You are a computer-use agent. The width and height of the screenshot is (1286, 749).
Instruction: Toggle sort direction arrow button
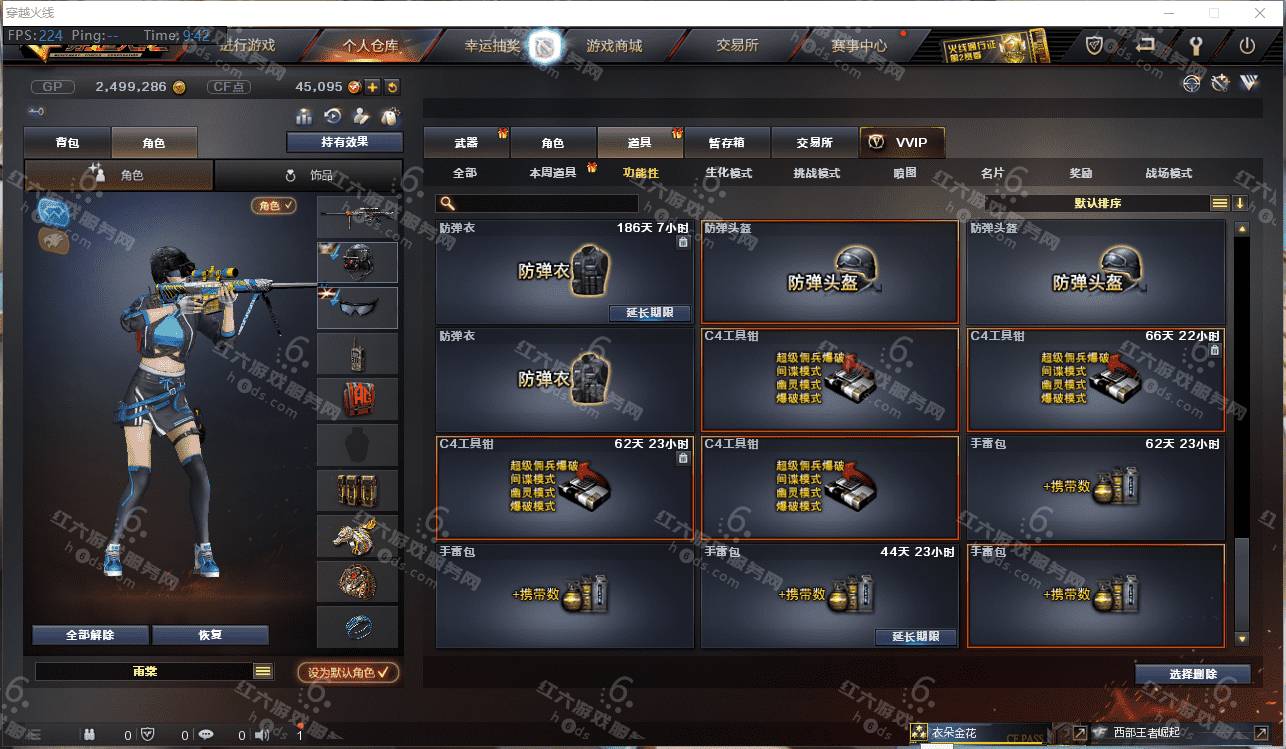click(1240, 203)
